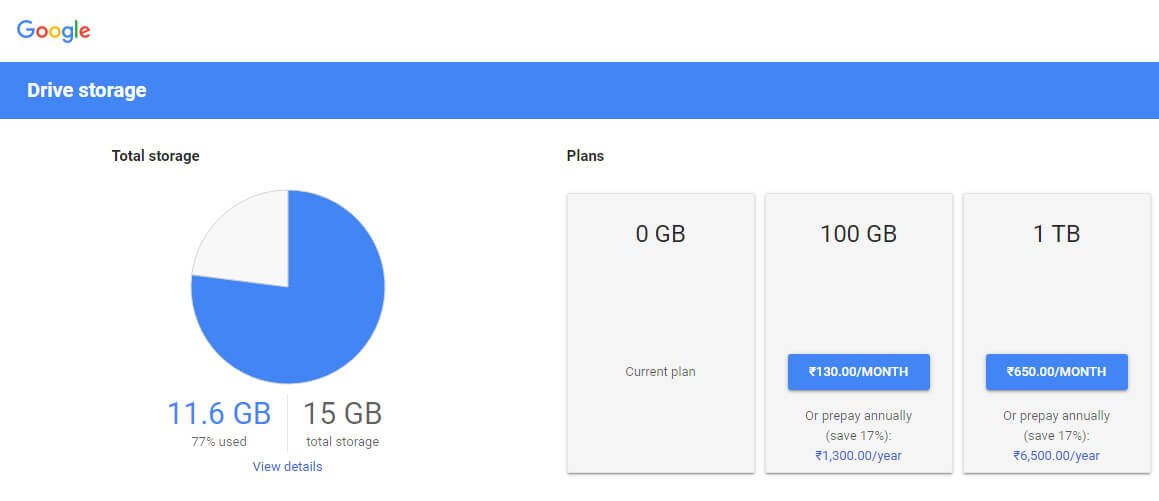Click the ₹1,300.00/year annual prepay link

tap(858, 455)
